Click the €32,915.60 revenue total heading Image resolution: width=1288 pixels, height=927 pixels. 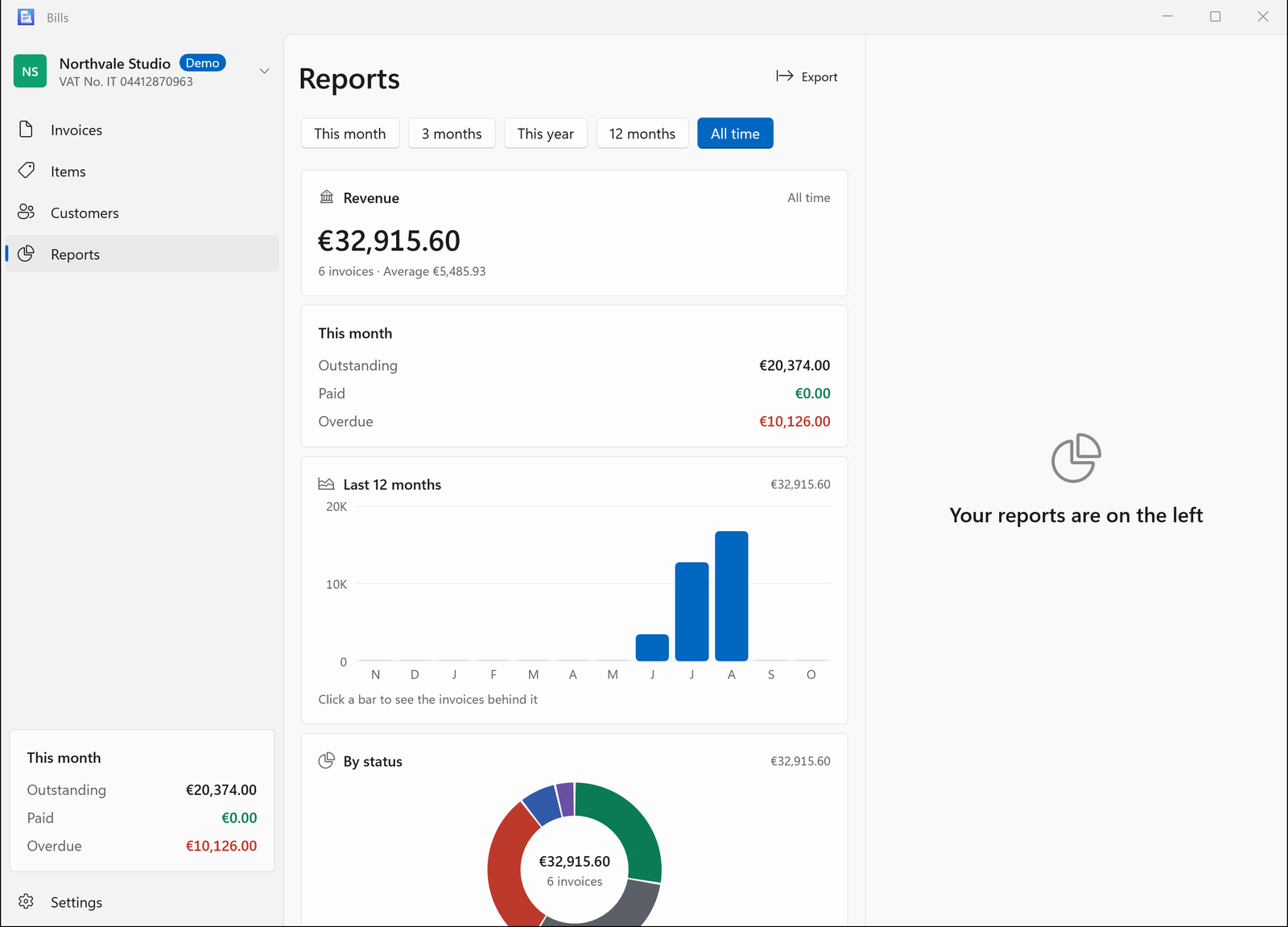389,241
